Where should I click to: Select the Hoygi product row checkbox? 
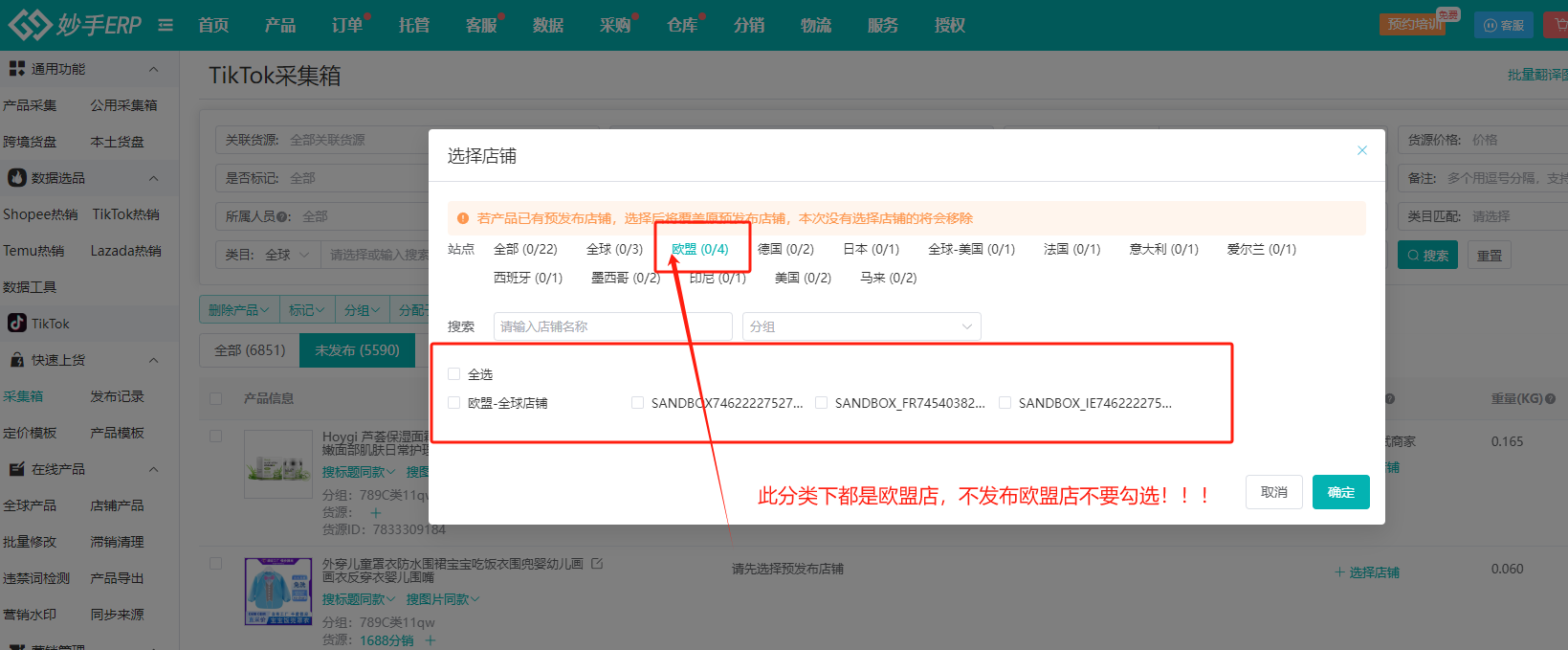(215, 437)
